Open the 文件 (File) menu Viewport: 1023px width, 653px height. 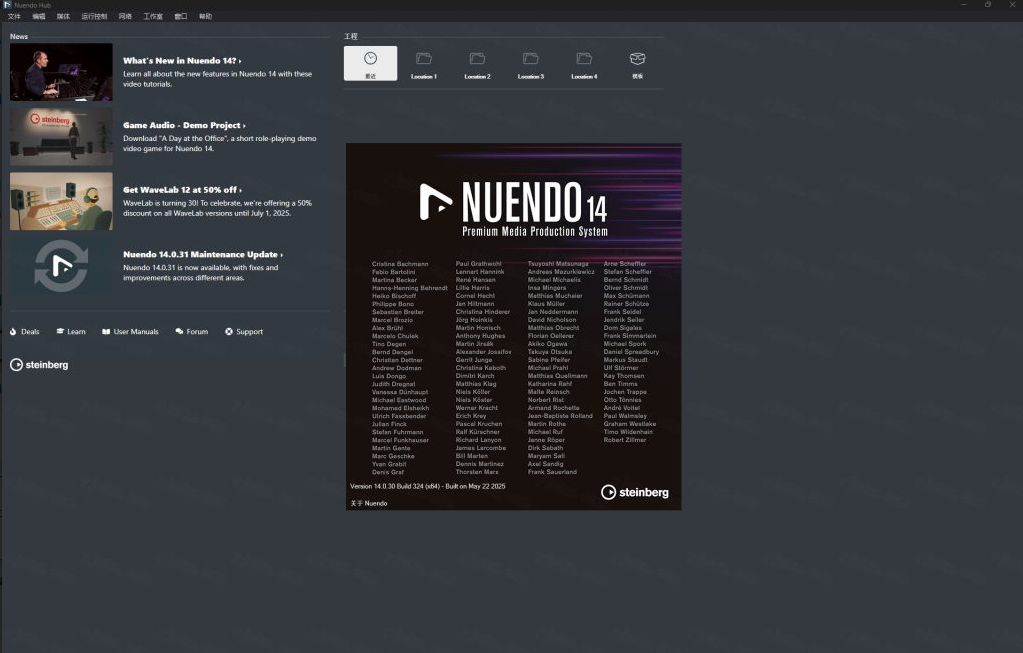[14, 17]
